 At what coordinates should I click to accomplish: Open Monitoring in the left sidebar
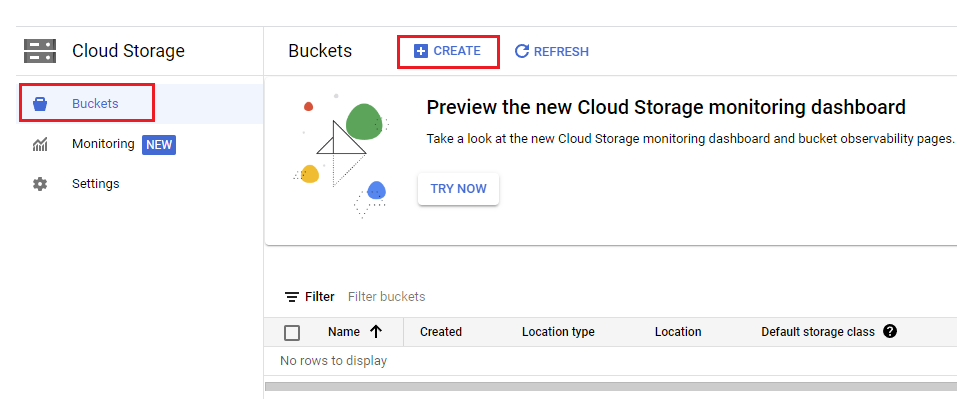103,144
